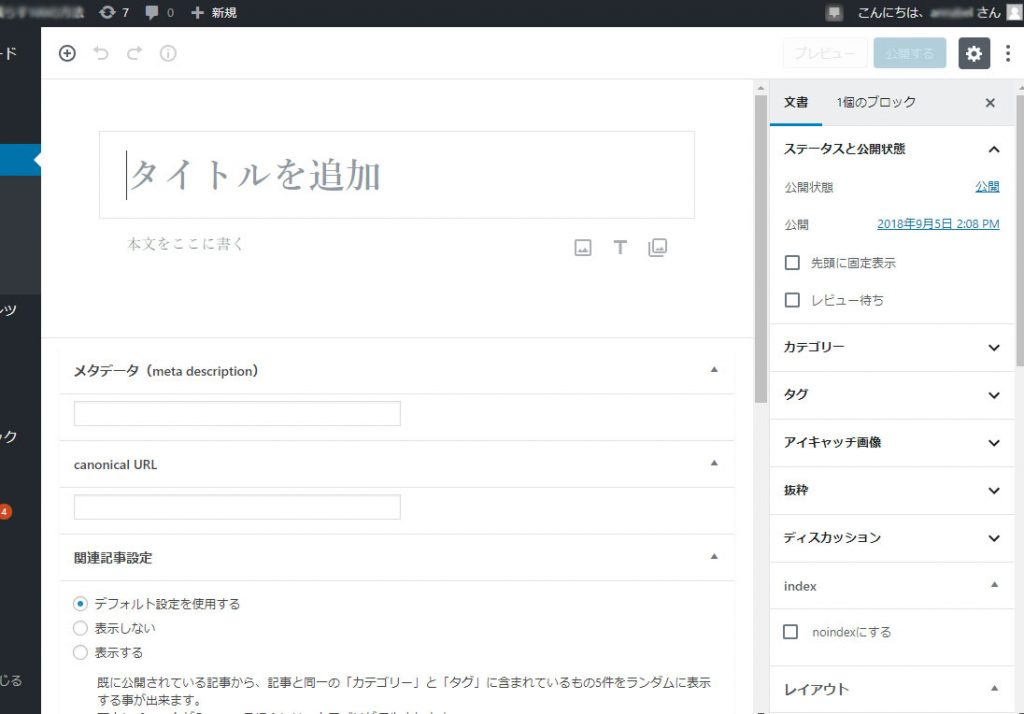The width and height of the screenshot is (1024, 714).
Task: Collapse the ステータスと公開状態 section
Action: (993, 149)
